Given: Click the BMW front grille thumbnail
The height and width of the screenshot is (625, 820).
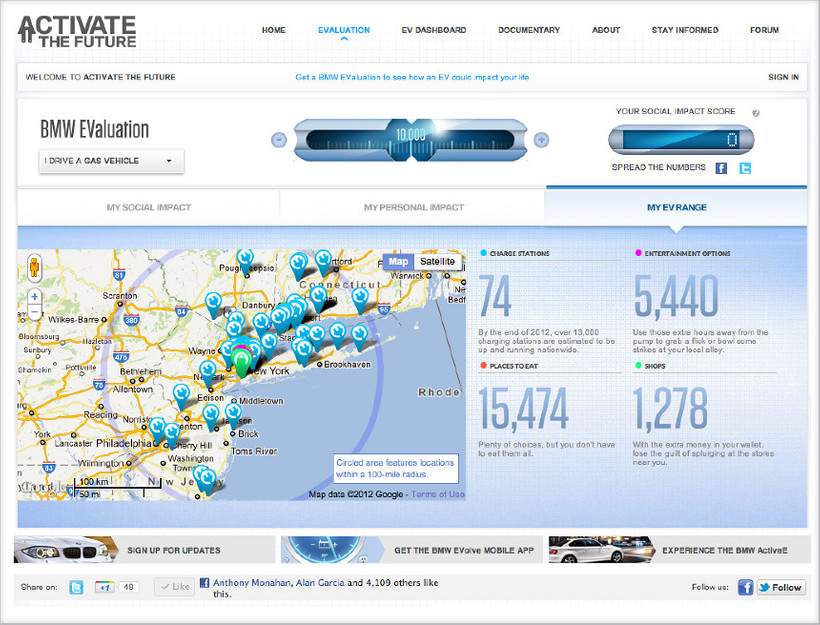Looking at the screenshot, I should tap(66, 550).
